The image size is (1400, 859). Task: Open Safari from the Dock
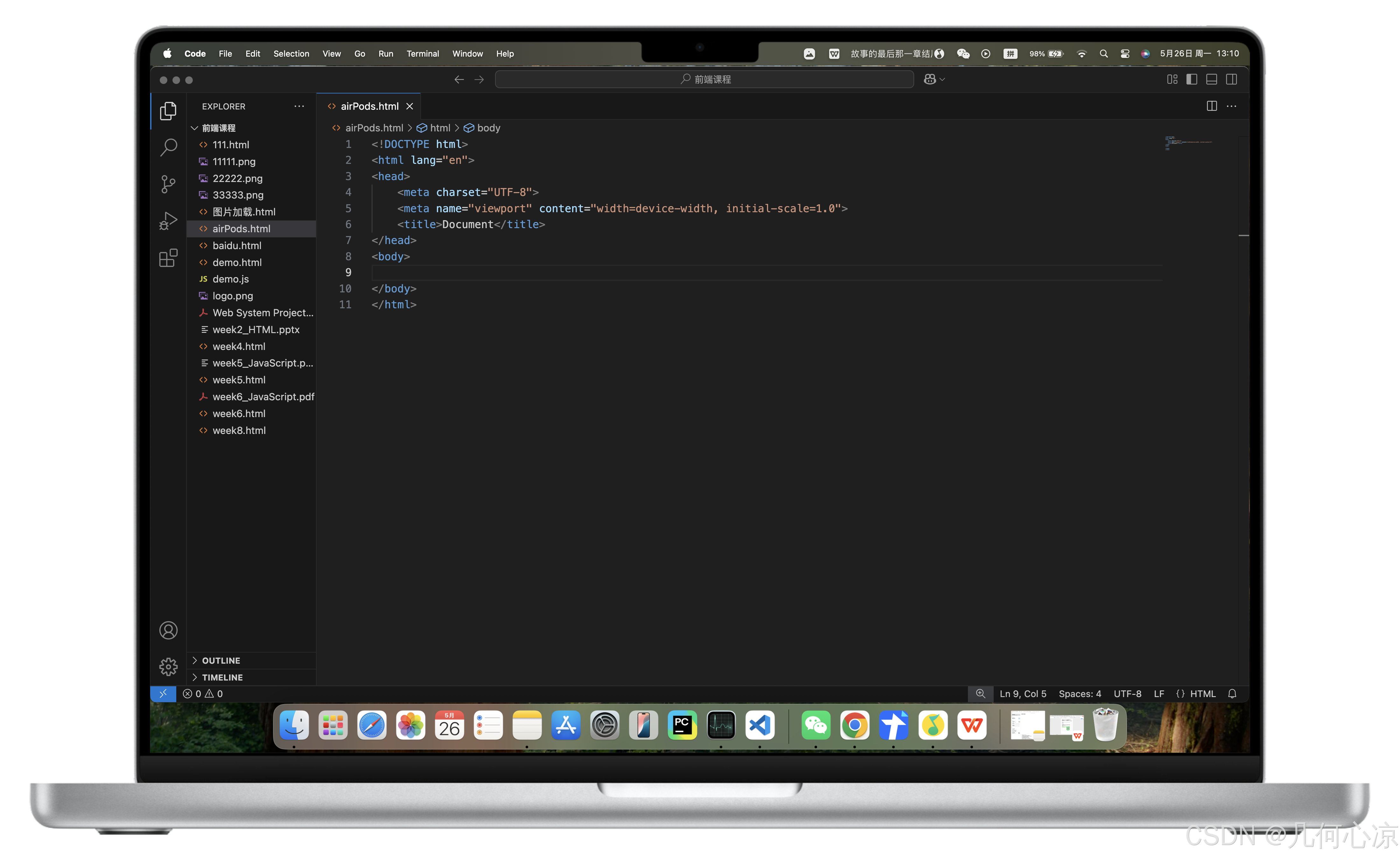[x=372, y=725]
